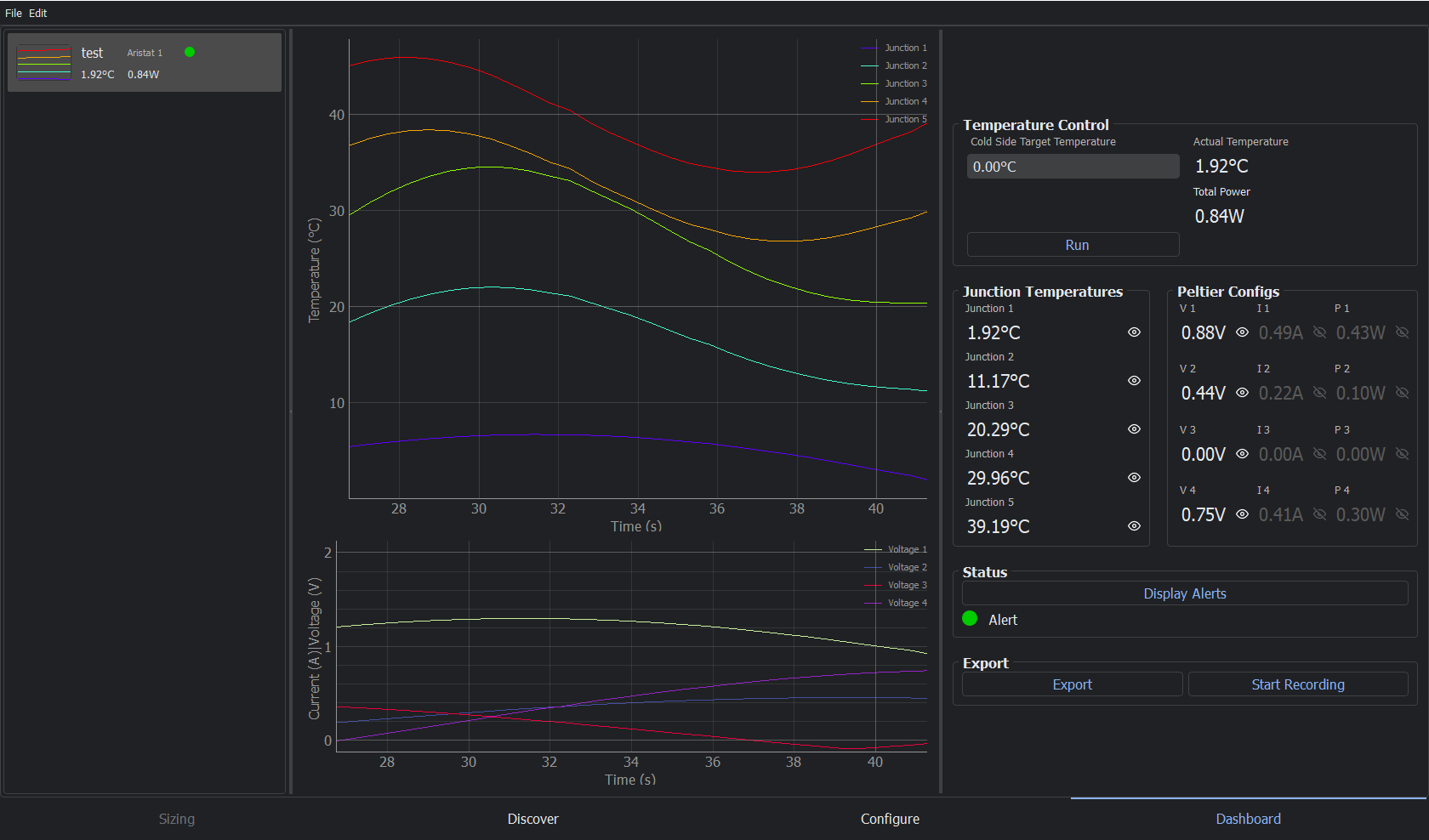Show I 3 current trace with eye icon

point(1319,454)
